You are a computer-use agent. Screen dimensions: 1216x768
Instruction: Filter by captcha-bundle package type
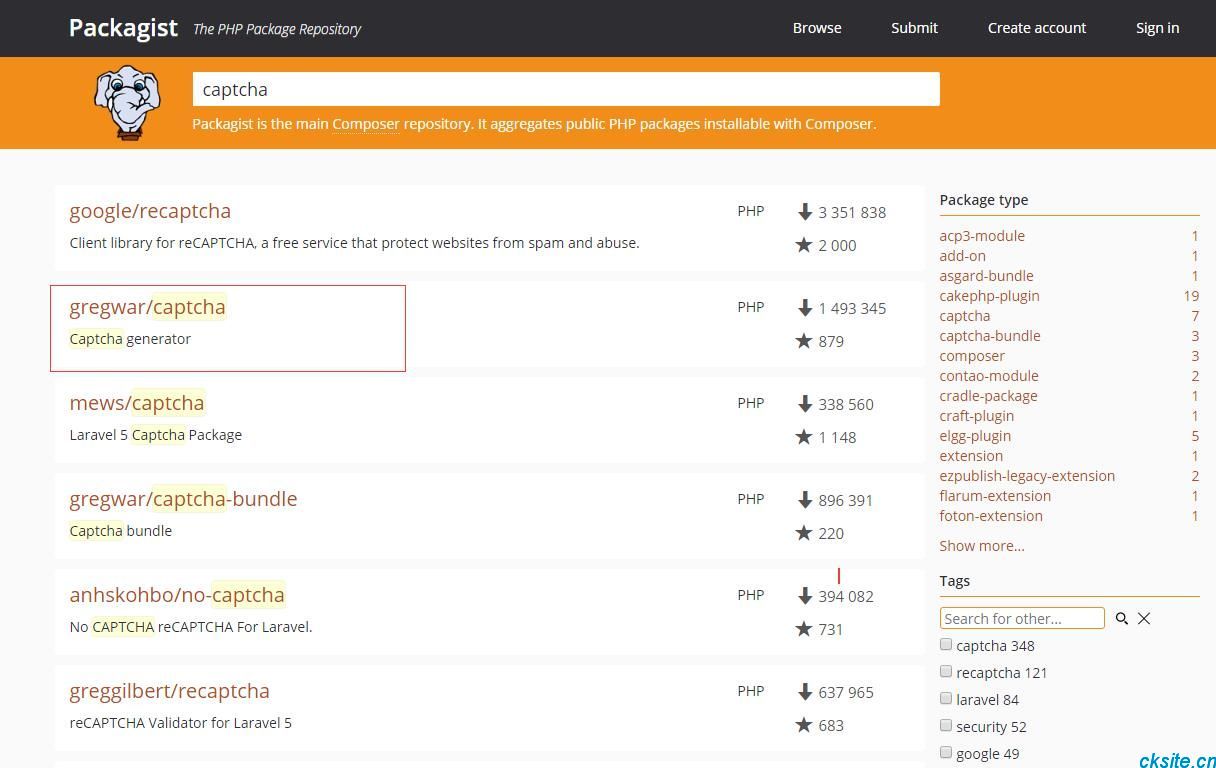990,336
